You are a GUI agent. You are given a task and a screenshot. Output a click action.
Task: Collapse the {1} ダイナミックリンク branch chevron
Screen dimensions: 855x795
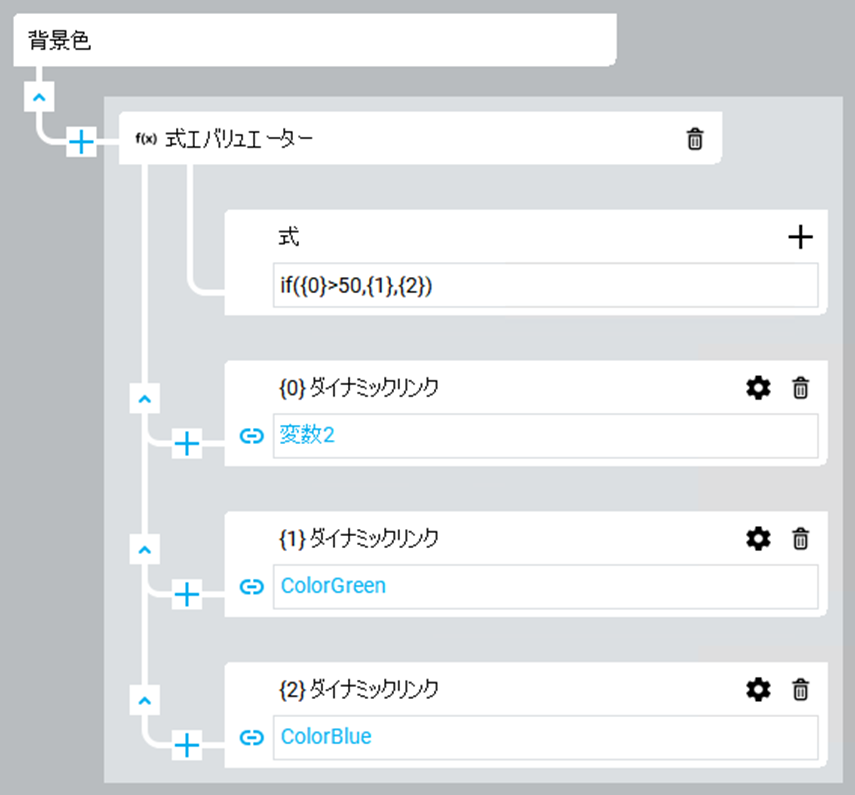click(146, 549)
